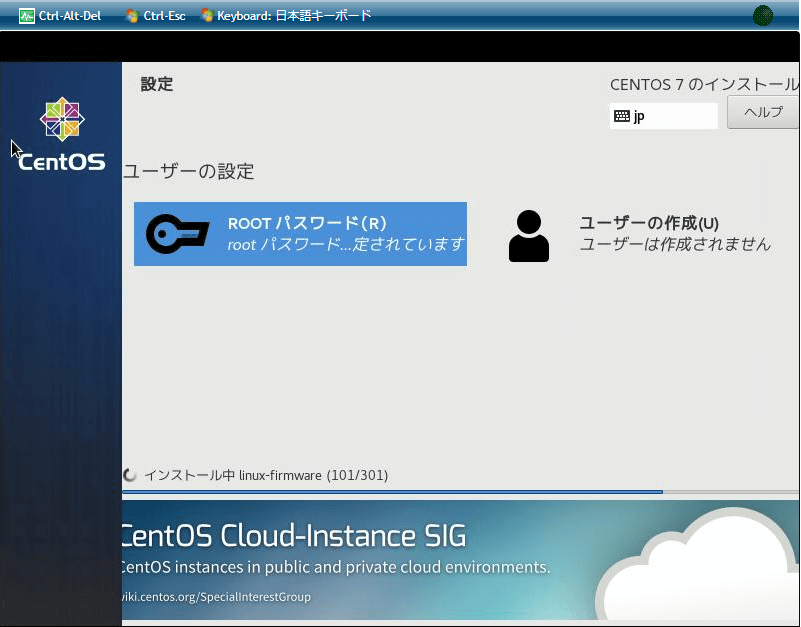
Task: Send Ctrl-Alt-Del to the remote console
Action: pyautogui.click(x=60, y=16)
